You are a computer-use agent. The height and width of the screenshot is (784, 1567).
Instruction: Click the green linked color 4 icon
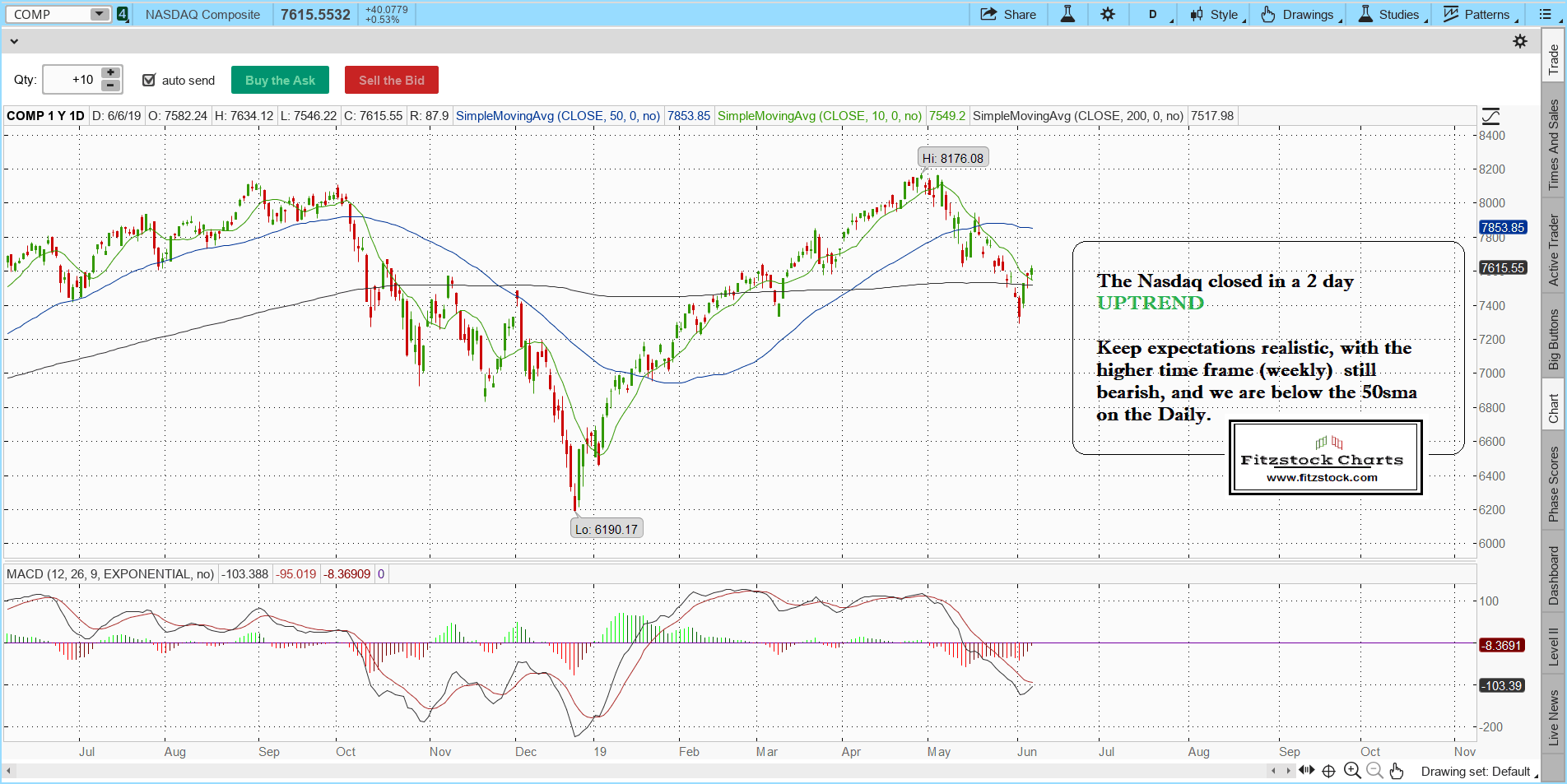[x=123, y=15]
